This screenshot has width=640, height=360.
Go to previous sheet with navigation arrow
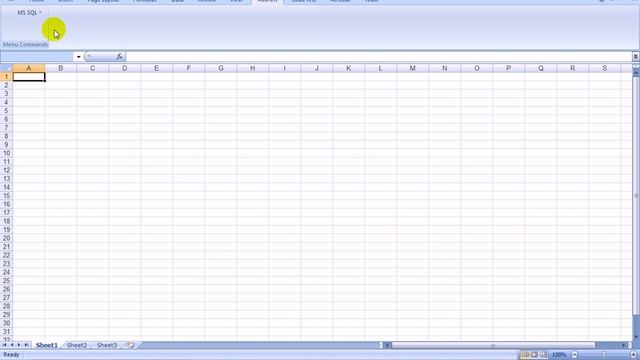pyautogui.click(x=12, y=345)
